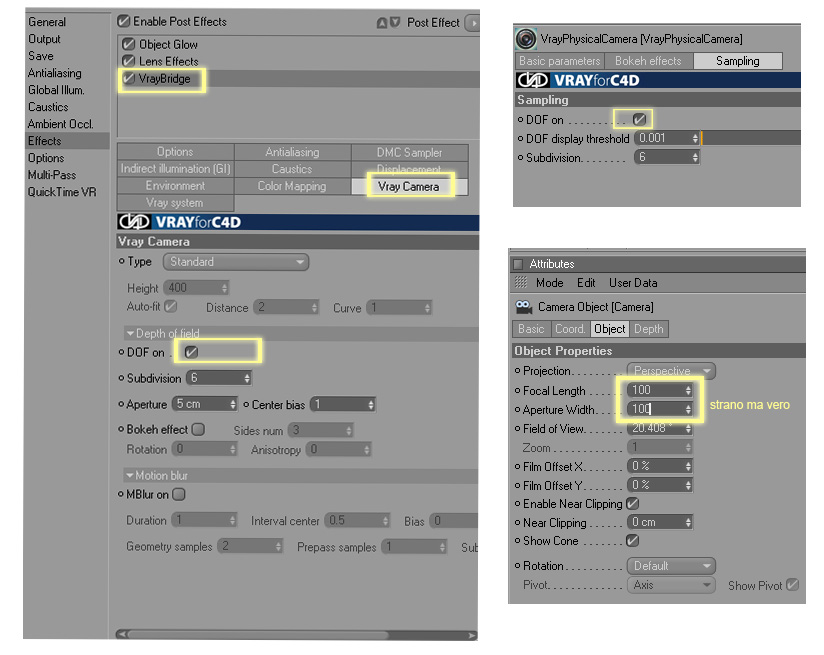Click the Attributes panel grip icon
The image size is (824, 655).
click(x=521, y=283)
